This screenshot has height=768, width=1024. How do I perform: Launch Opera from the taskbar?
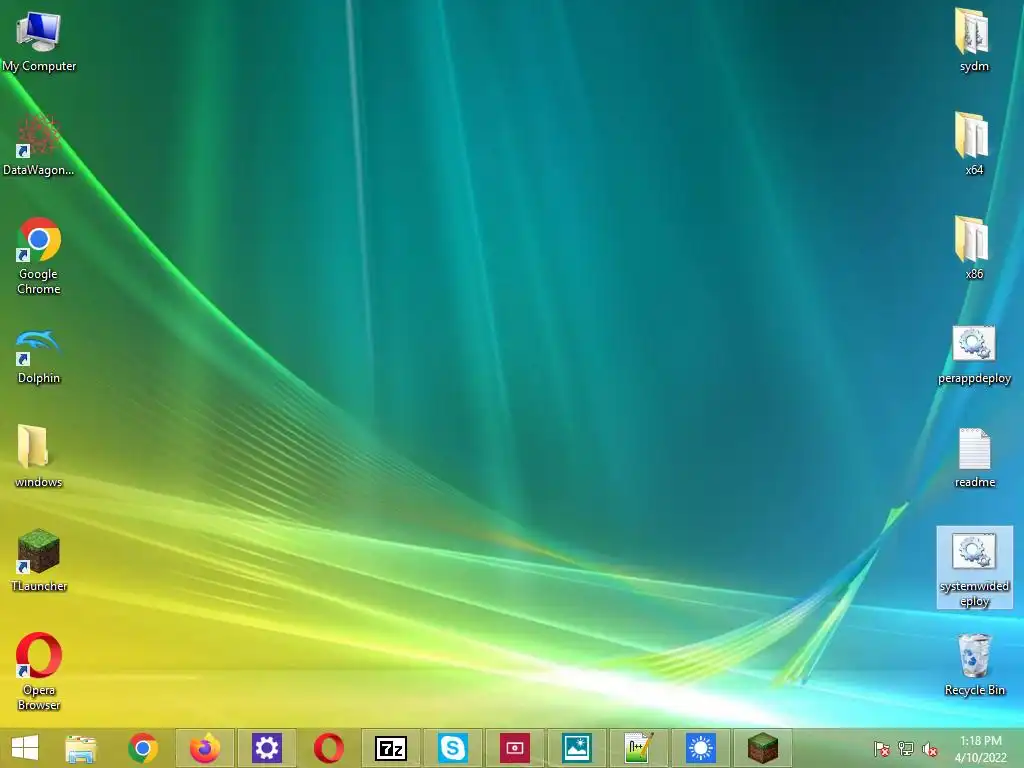(x=328, y=748)
